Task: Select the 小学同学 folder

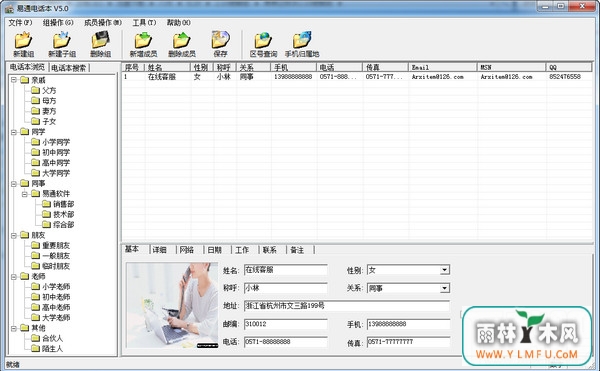Action: point(51,142)
